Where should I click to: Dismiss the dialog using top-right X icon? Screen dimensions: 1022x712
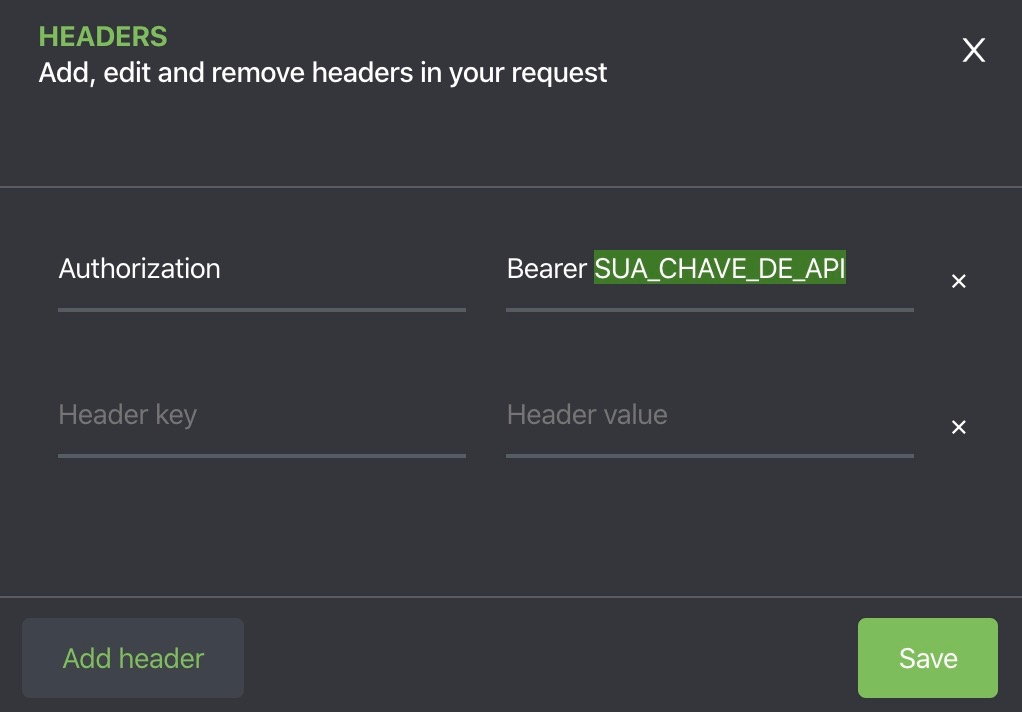[973, 51]
